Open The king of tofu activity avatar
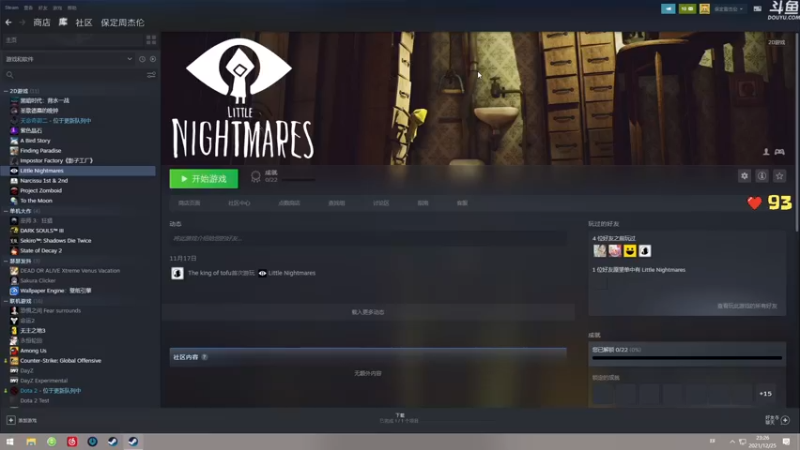Viewport: 800px width, 450px height. 178,273
